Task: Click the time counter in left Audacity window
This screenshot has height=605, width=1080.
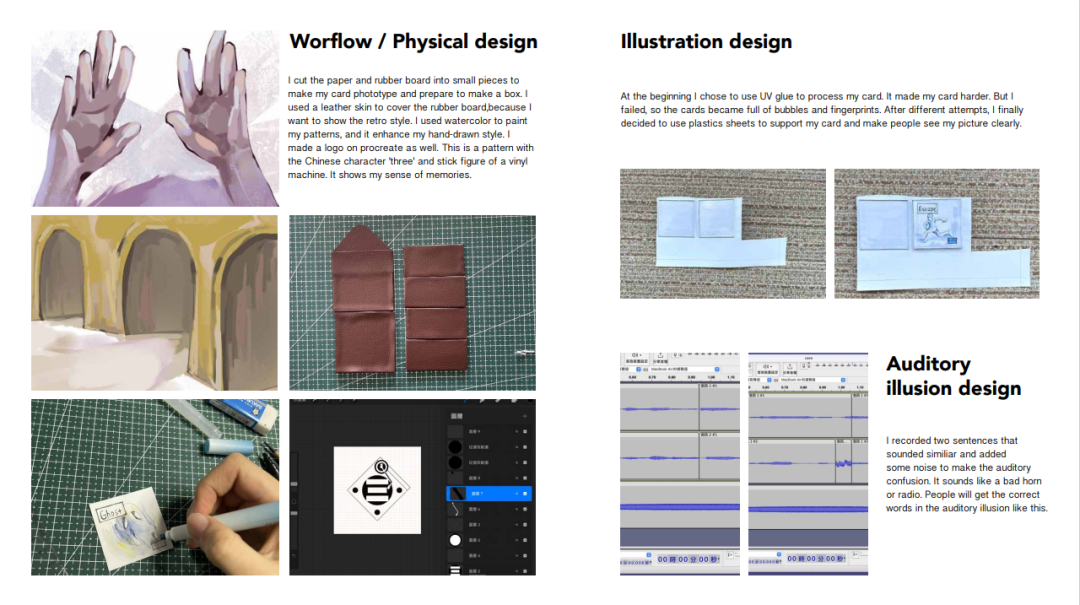Action: tap(689, 559)
